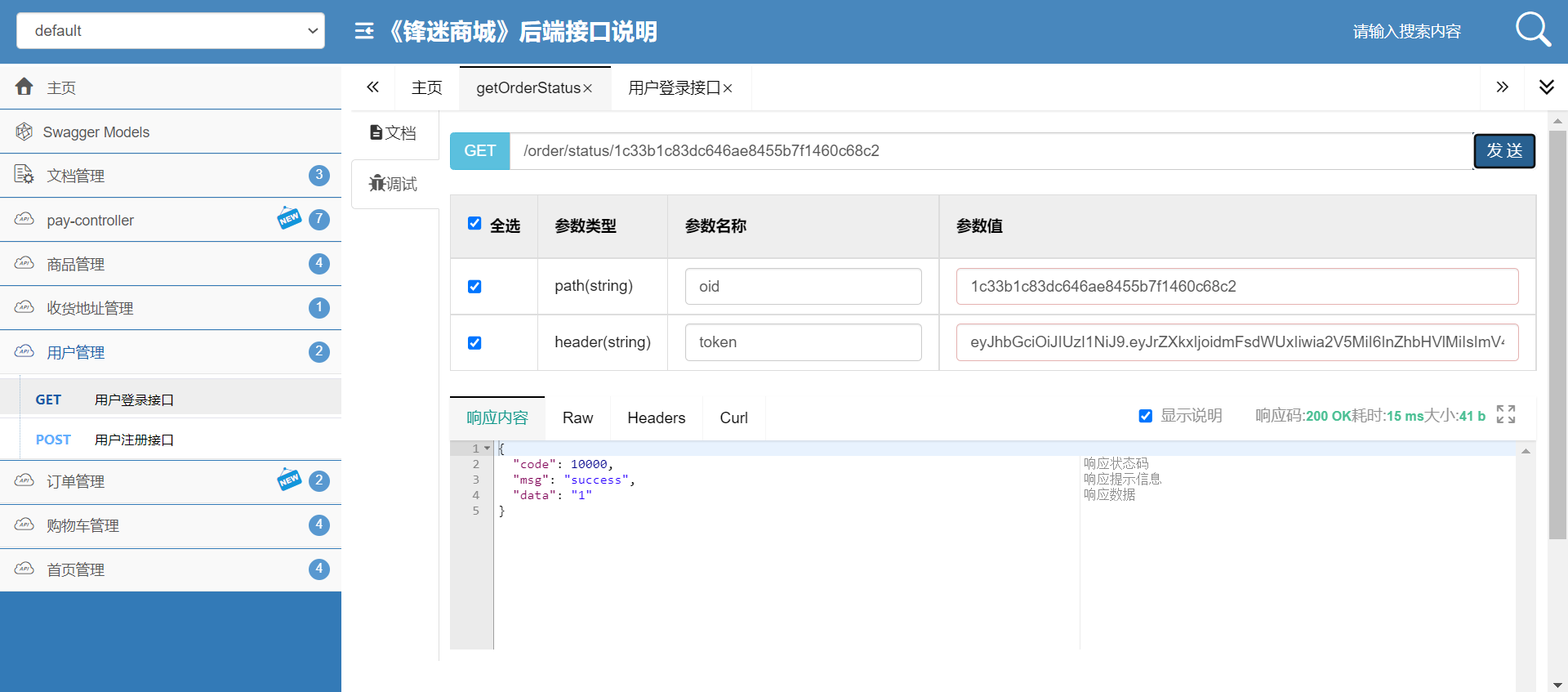Open the default group dropdown
Screen dimensions: 1568x692
tap(171, 30)
